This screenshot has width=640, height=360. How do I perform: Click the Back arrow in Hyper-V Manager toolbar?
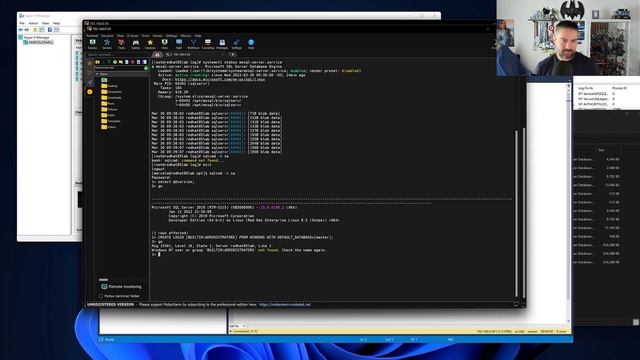(20, 30)
